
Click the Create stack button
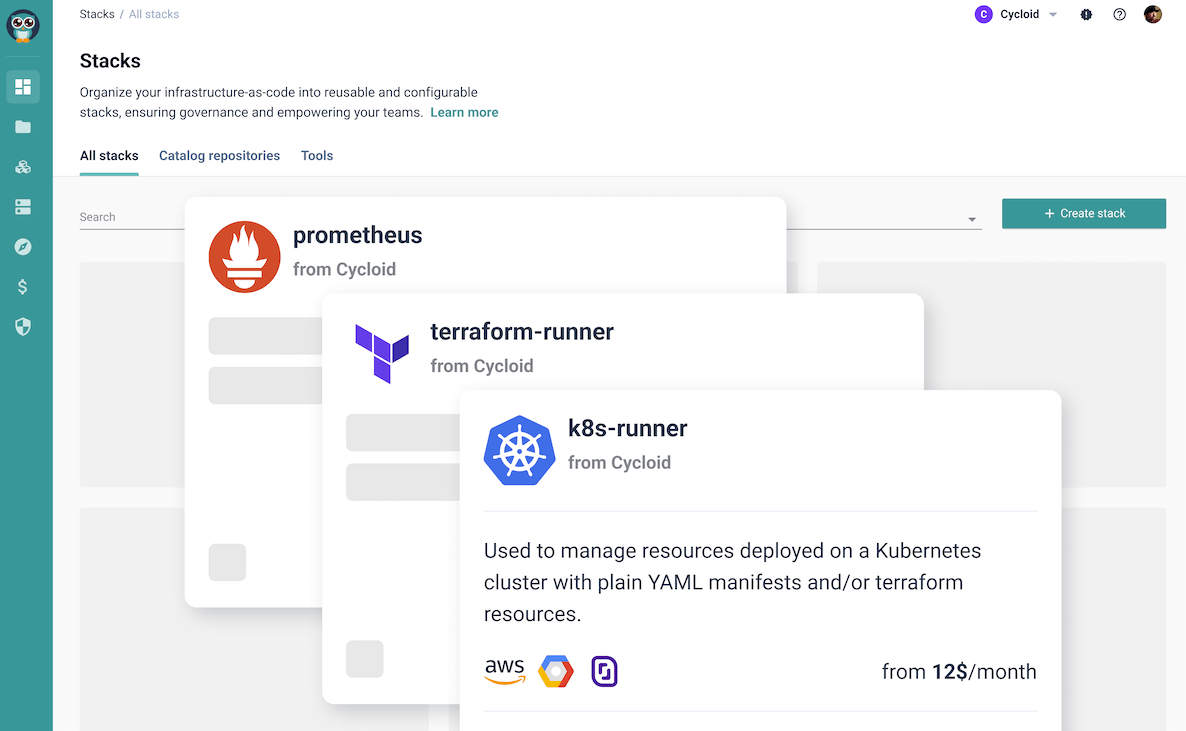1084,213
